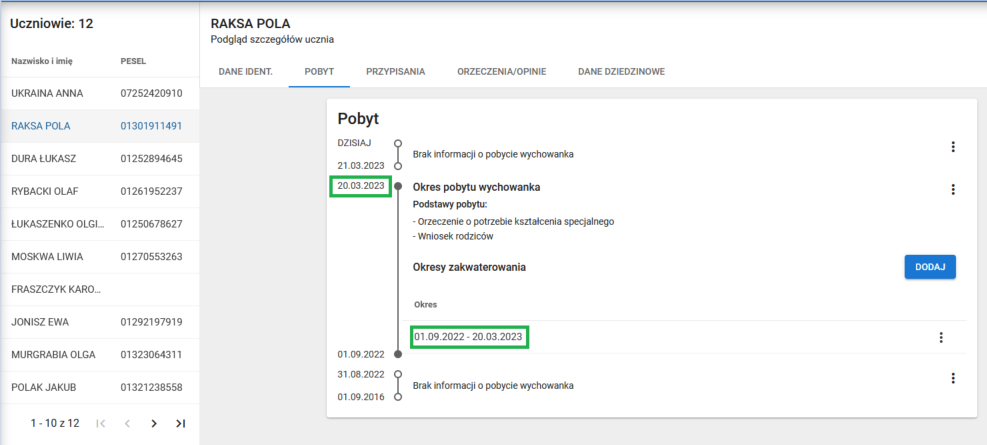Select student DURA ŁUKASZ in list
The image size is (987, 445).
pyautogui.click(x=45, y=159)
